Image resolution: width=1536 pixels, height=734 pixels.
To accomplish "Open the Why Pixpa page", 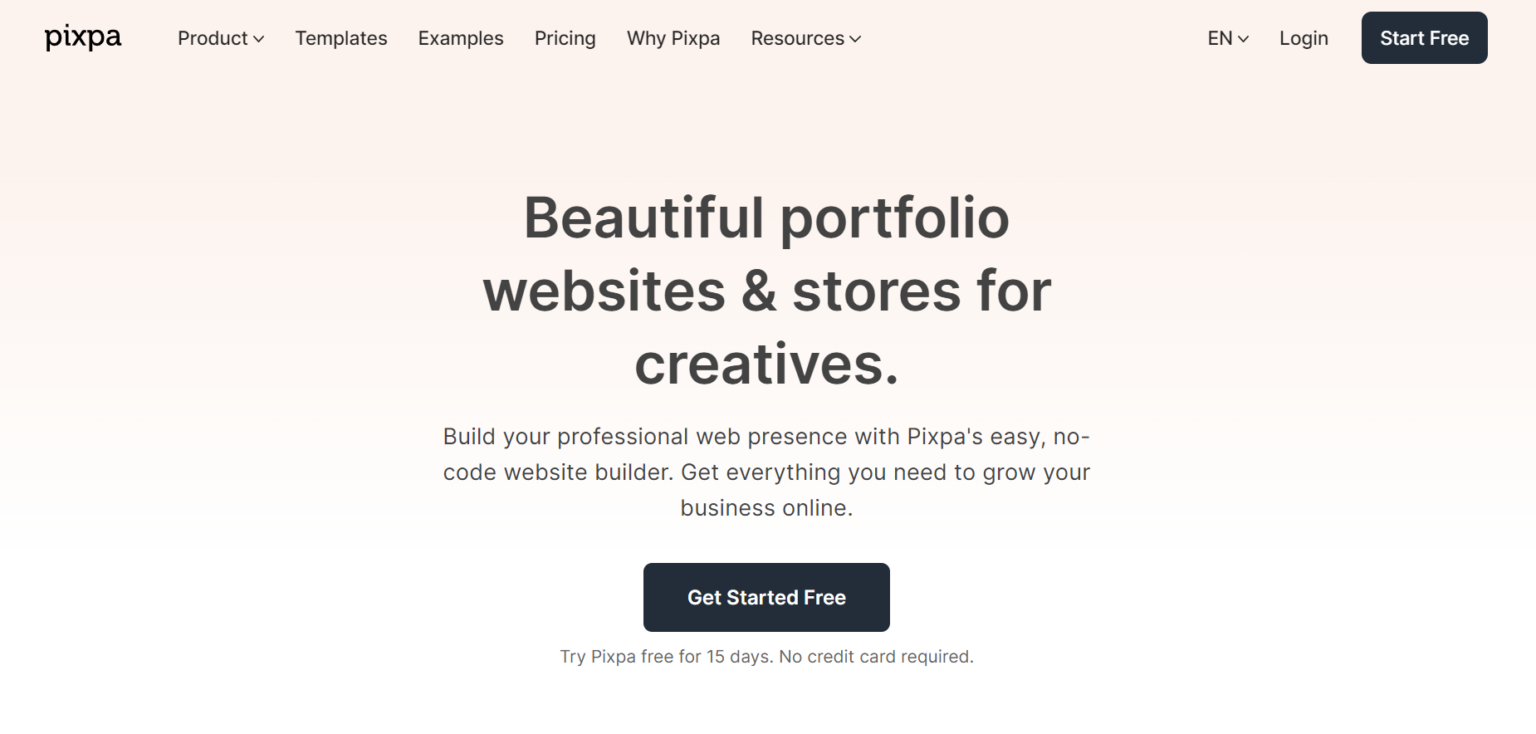I will click(673, 38).
